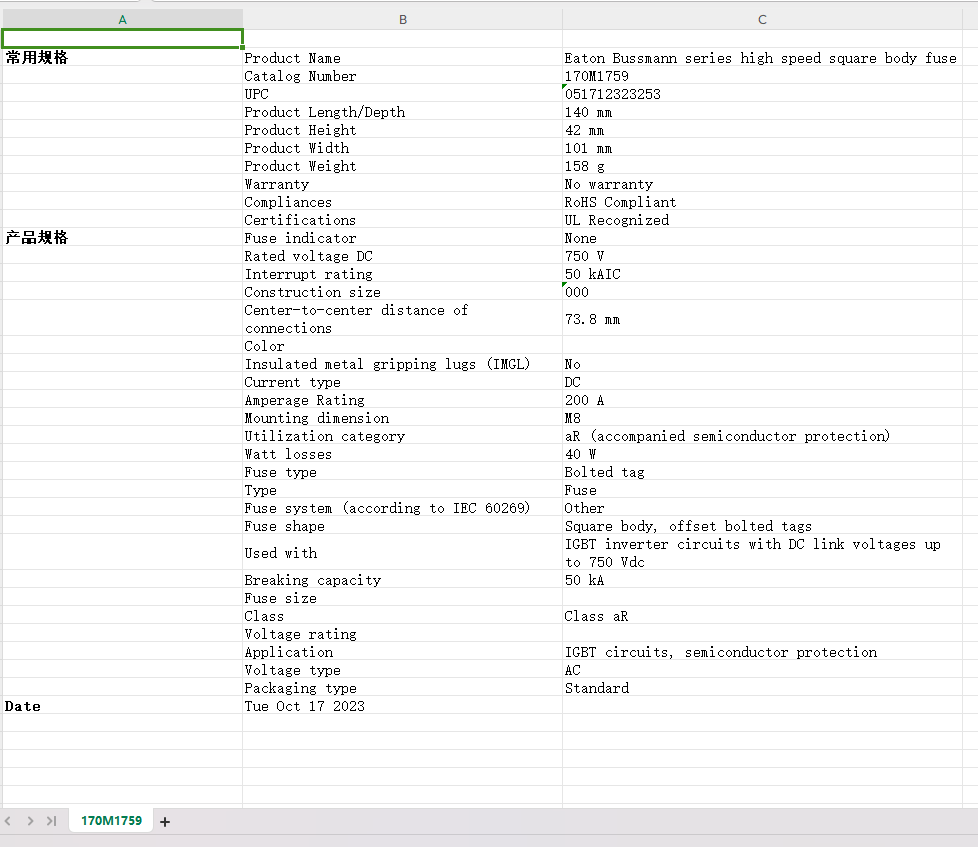Select the 140 mm value cell
The height and width of the screenshot is (847, 978).
pos(762,112)
